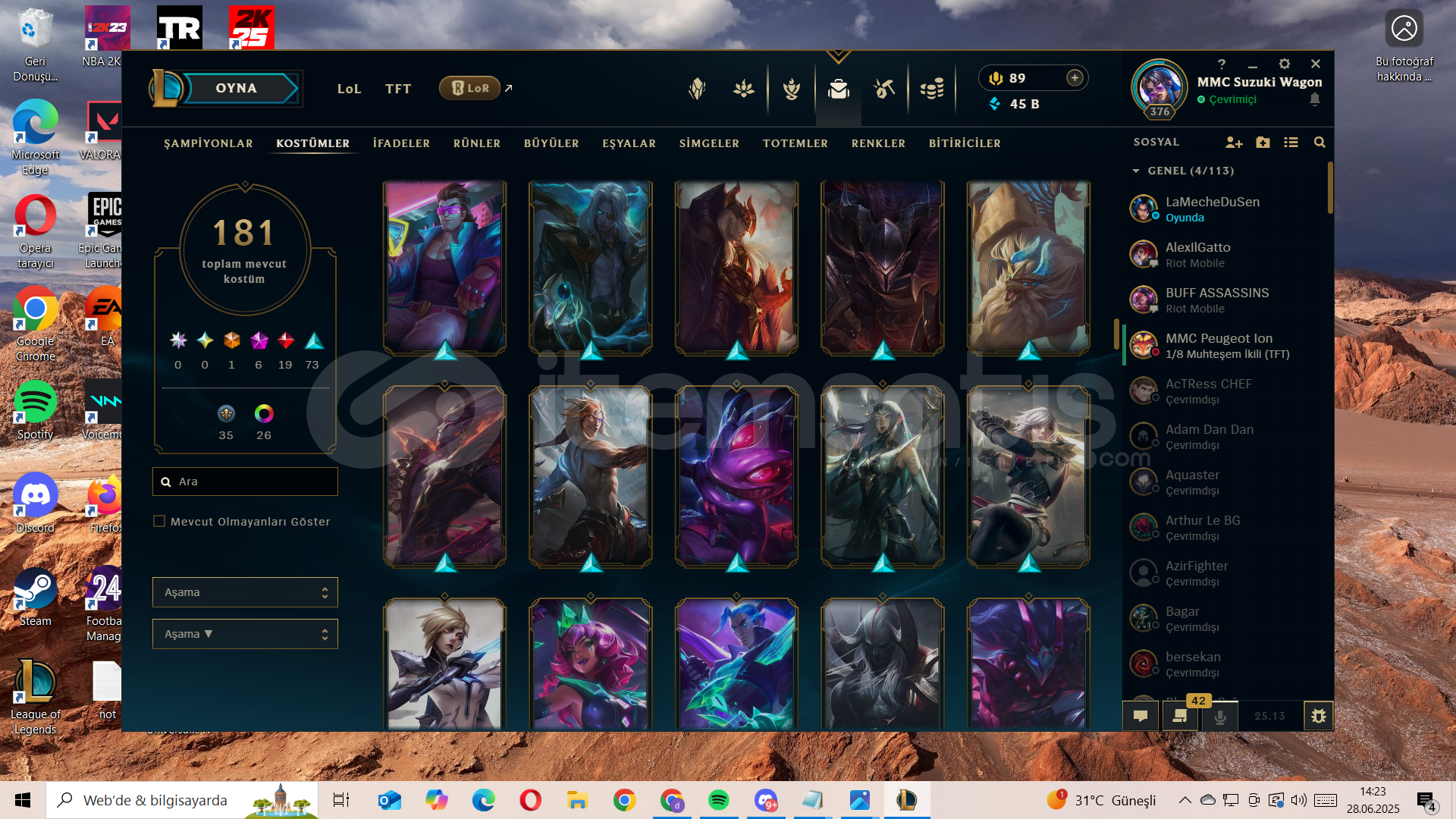Viewport: 1456px width, 819px height.
Task: Open the Windows Start menu
Action: (23, 800)
